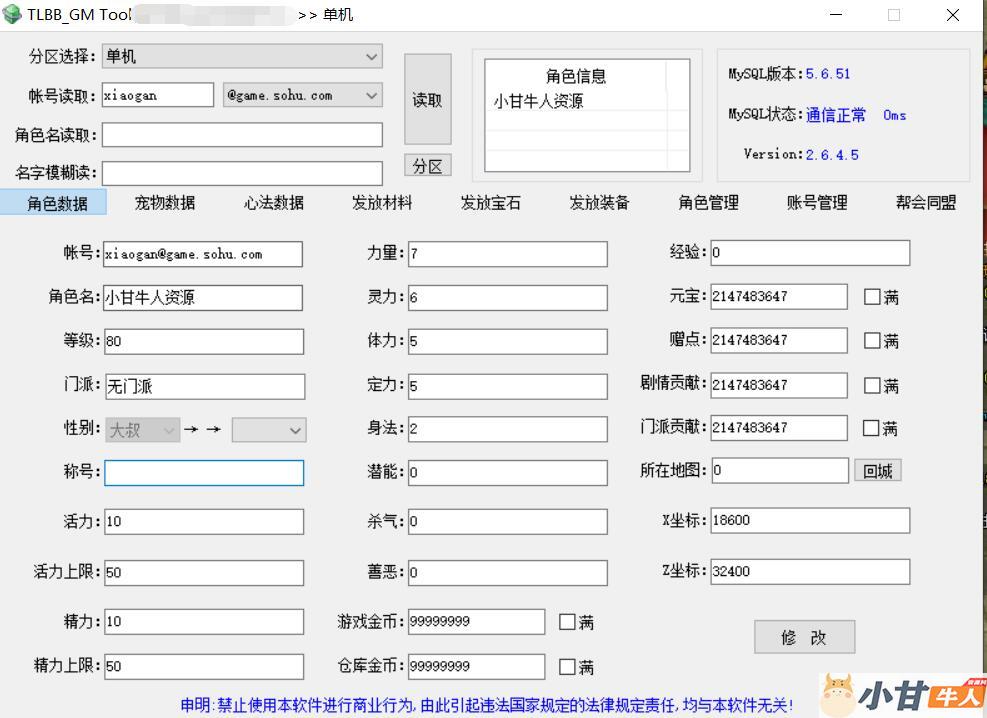
Task: Select 小甘牛人资源 in the 角色信息 list
Action: pyautogui.click(x=538, y=102)
